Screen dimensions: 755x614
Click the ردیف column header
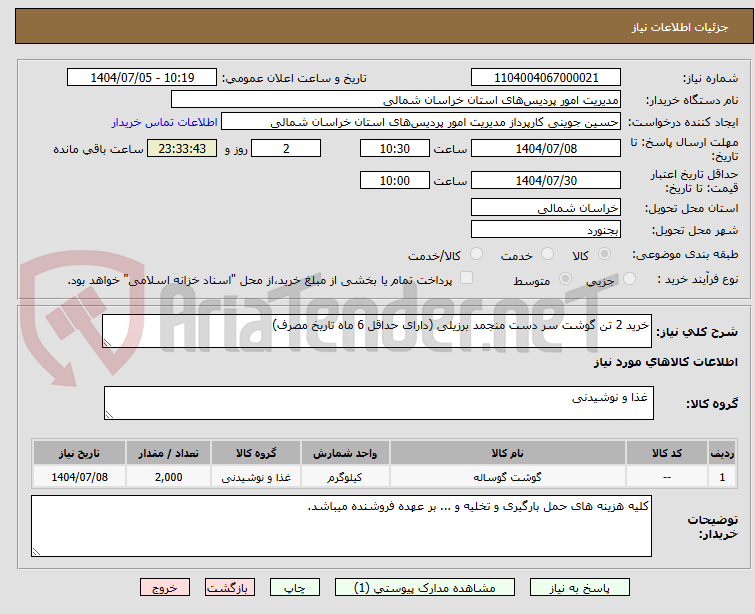[x=722, y=453]
